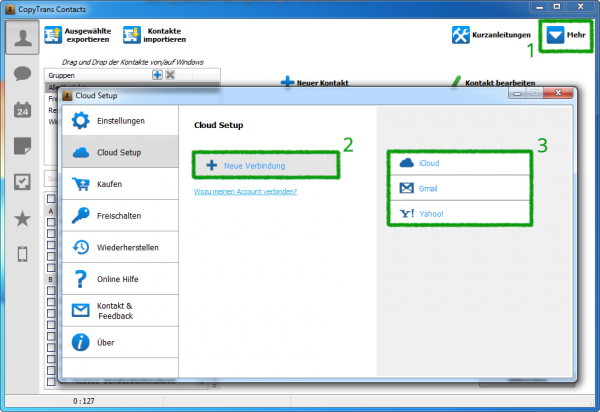Click Neue Verbindung button

[x=266, y=165]
